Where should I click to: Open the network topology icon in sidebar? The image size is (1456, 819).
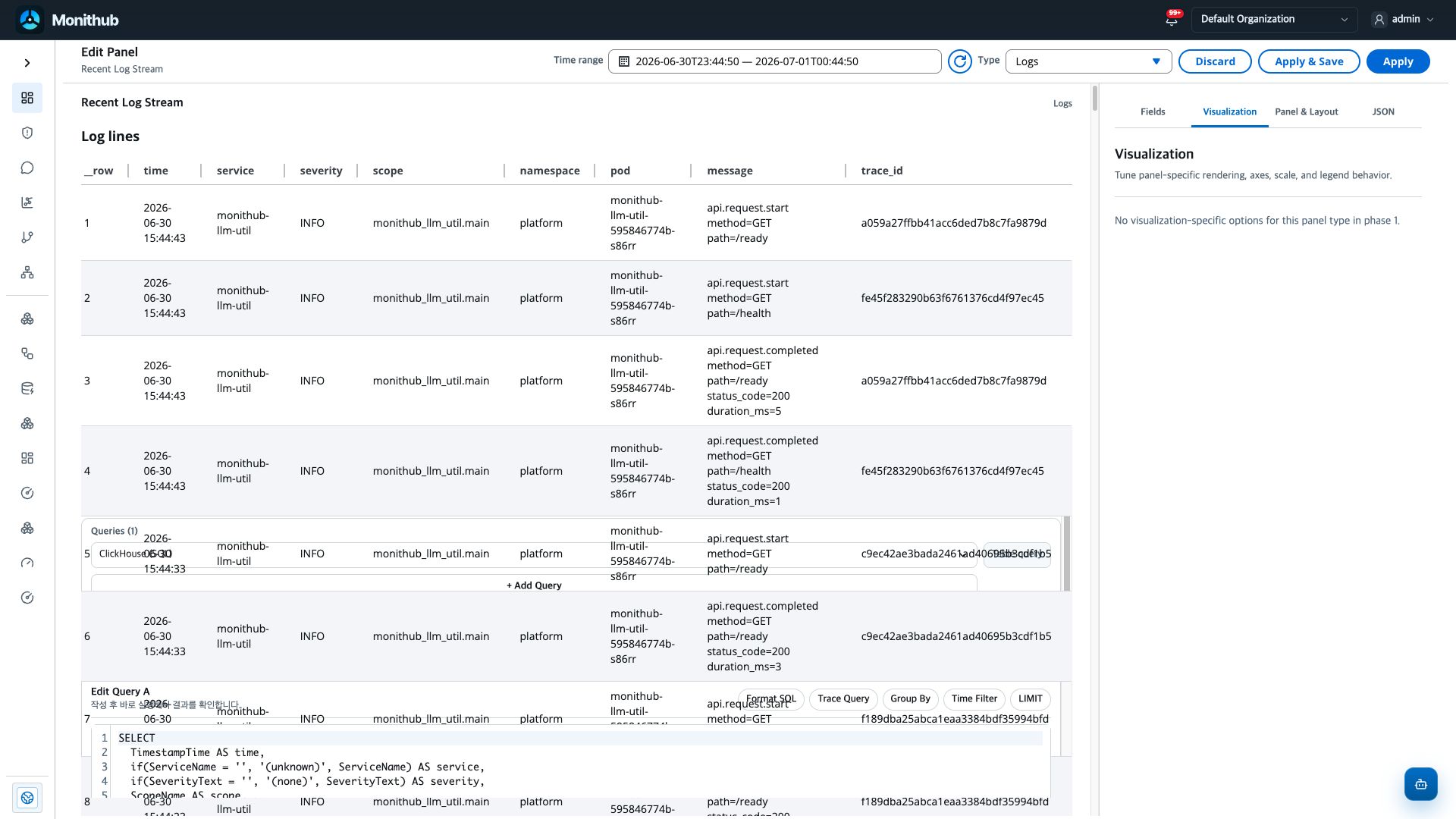coord(27,272)
